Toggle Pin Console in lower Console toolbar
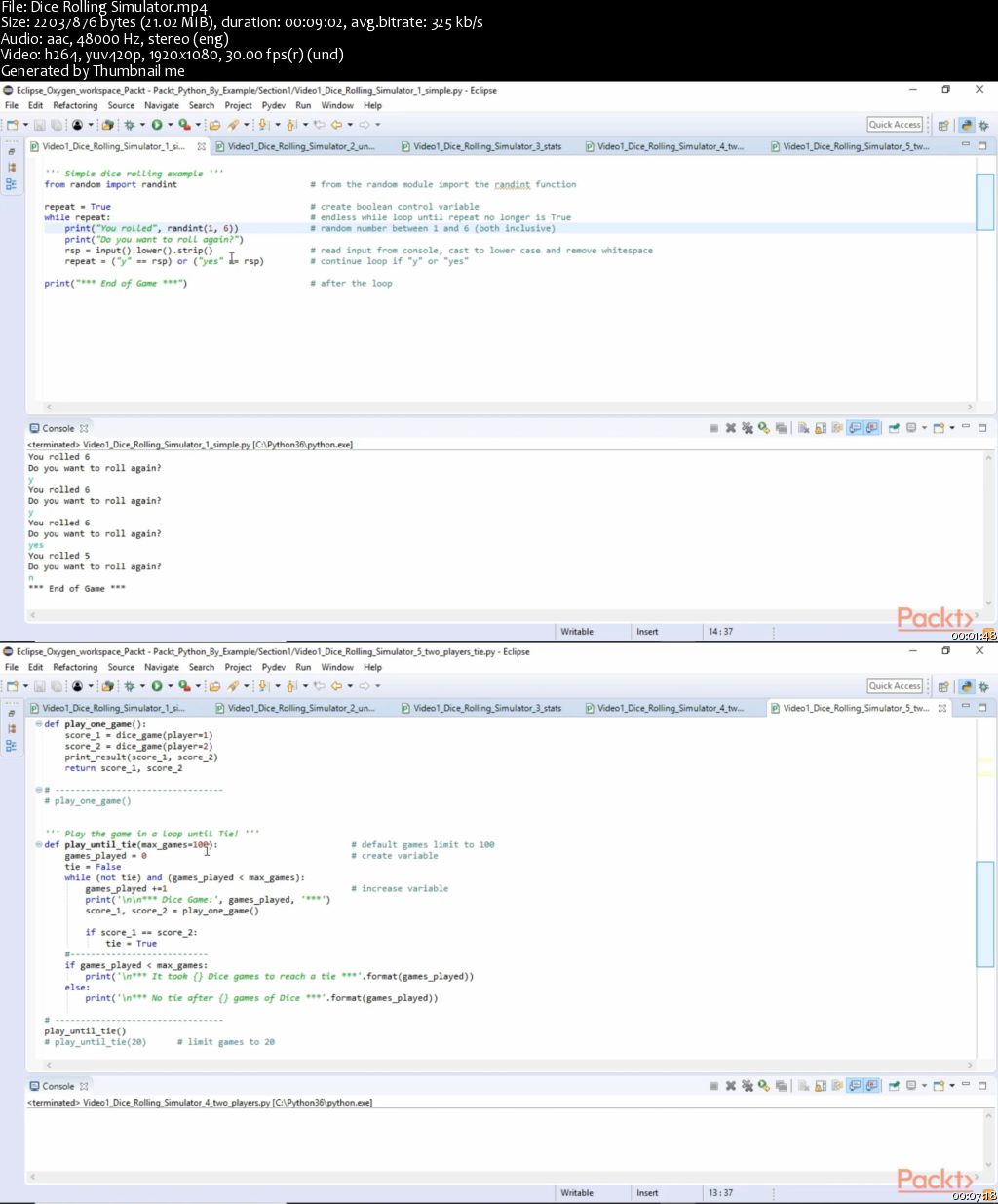998x1204 pixels. tap(893, 1086)
